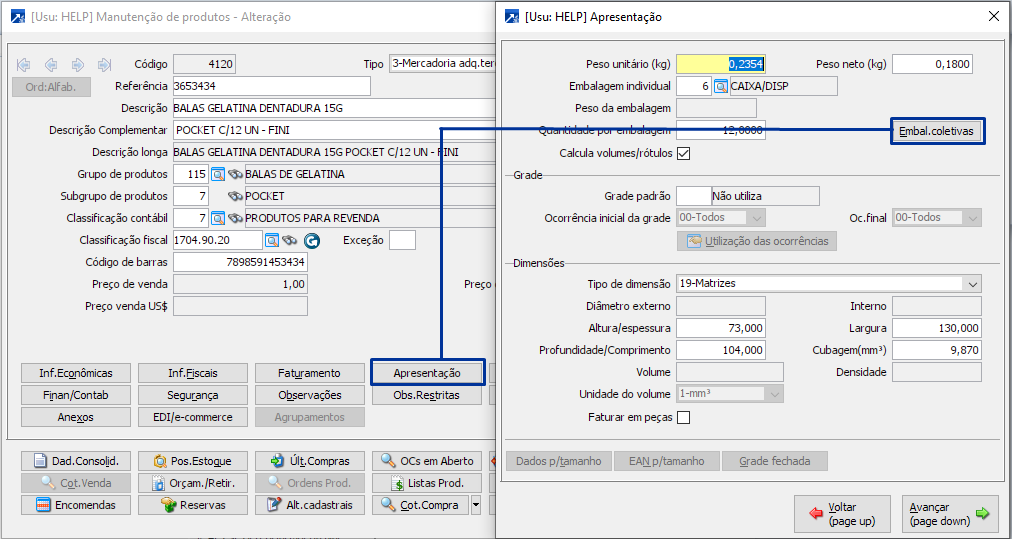This screenshot has width=1012, height=539.
Task: Go to the next record arrow
Action: click(x=78, y=65)
